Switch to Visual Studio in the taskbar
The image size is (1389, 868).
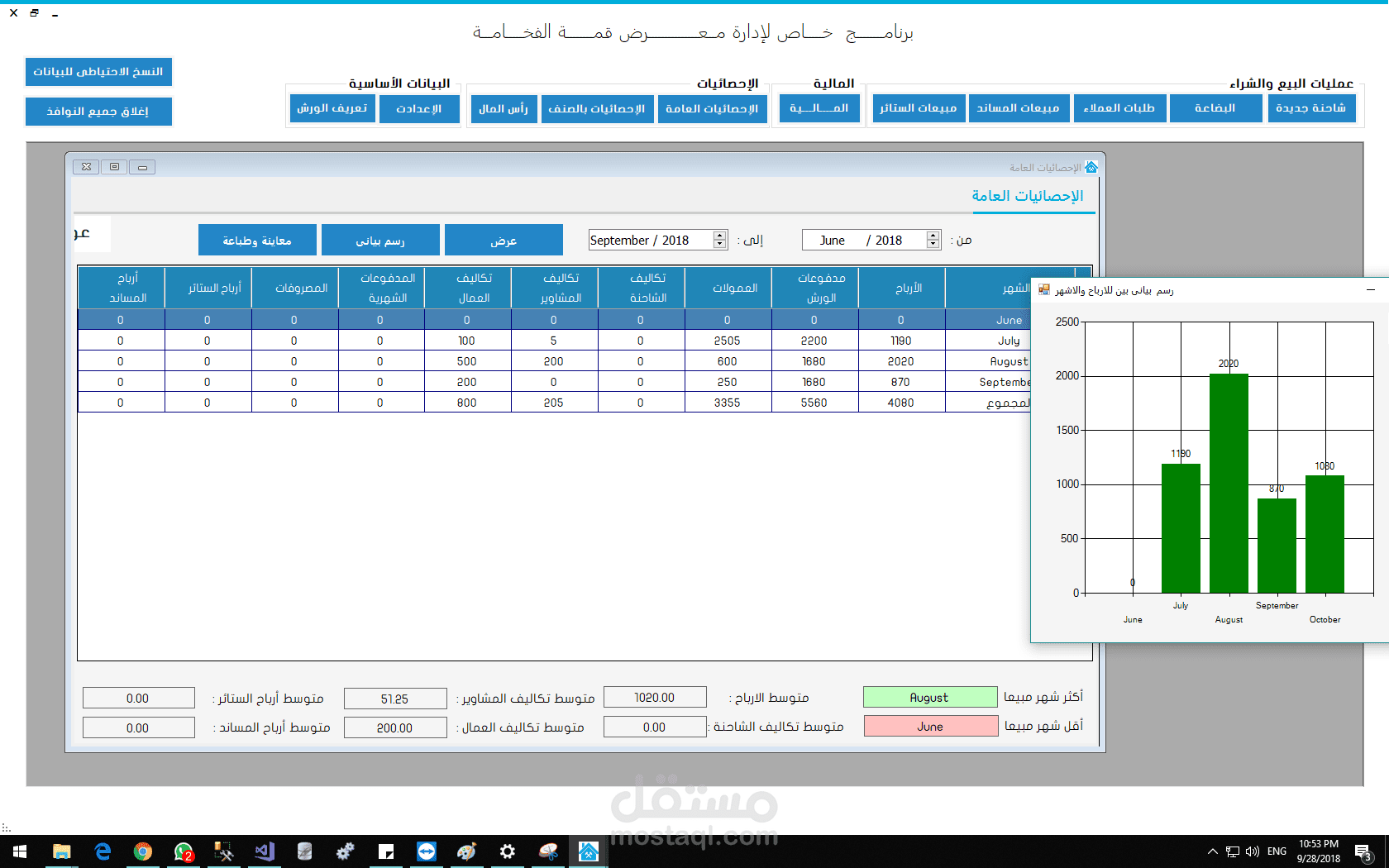click(x=265, y=851)
